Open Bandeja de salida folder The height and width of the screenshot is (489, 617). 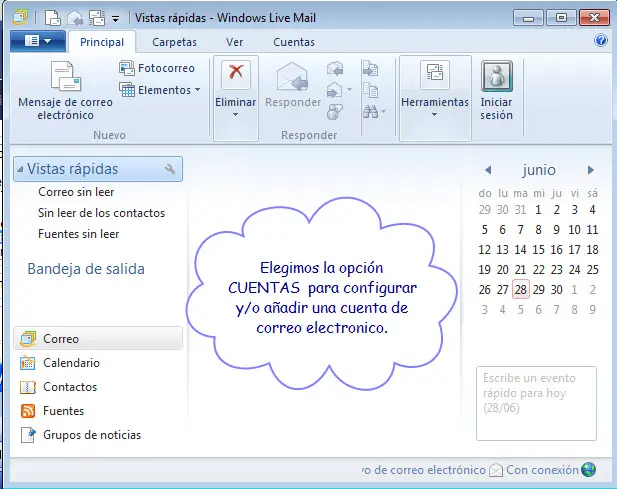(86, 269)
